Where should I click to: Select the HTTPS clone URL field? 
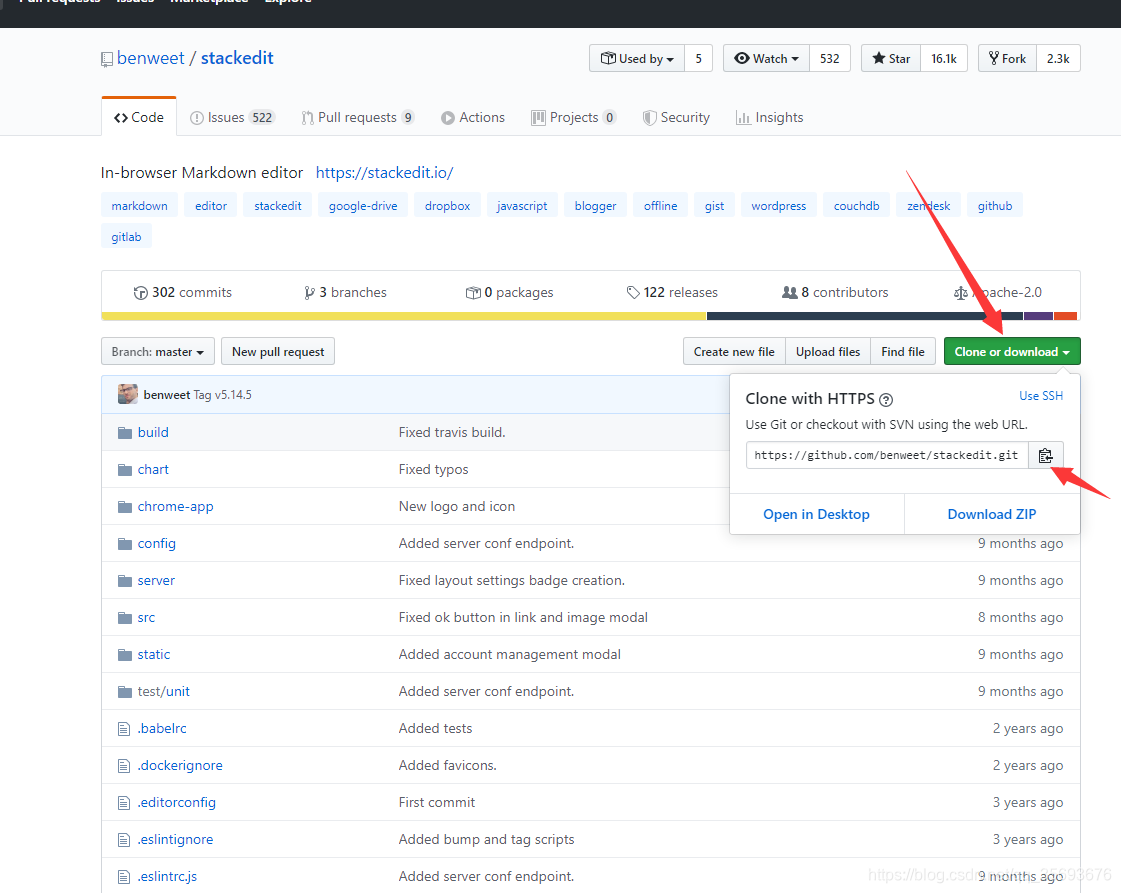(887, 455)
